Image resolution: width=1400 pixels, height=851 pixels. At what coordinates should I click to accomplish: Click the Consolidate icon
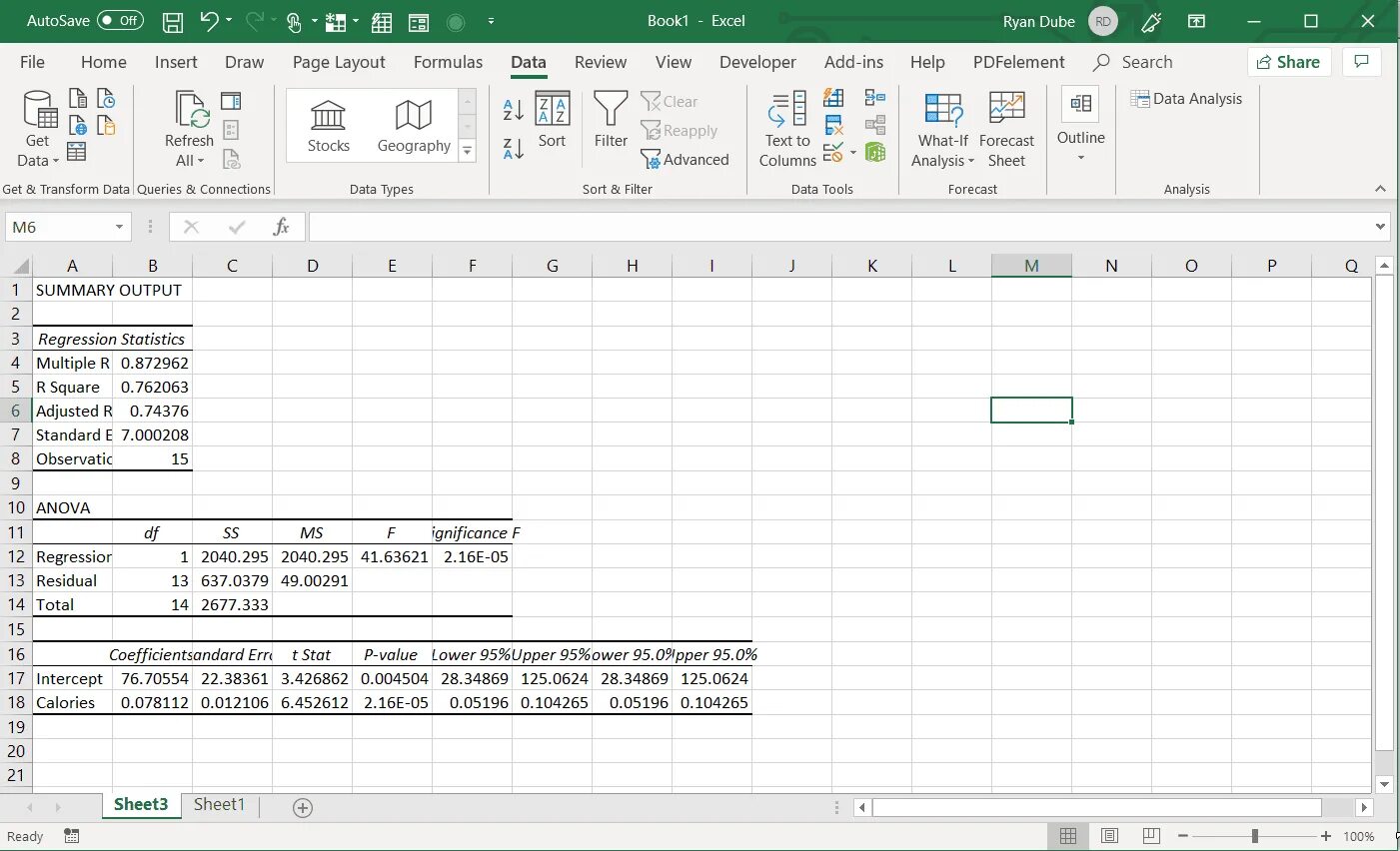coord(875,98)
